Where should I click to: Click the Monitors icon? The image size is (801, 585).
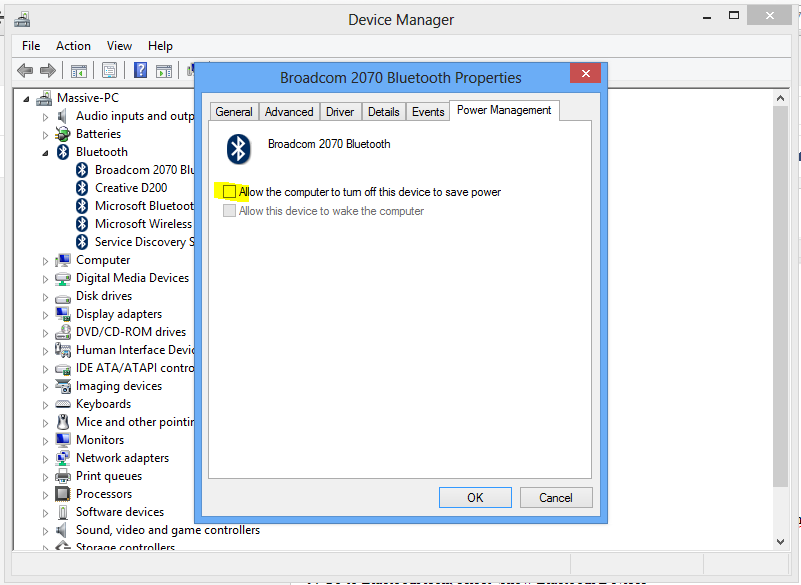[x=63, y=440]
